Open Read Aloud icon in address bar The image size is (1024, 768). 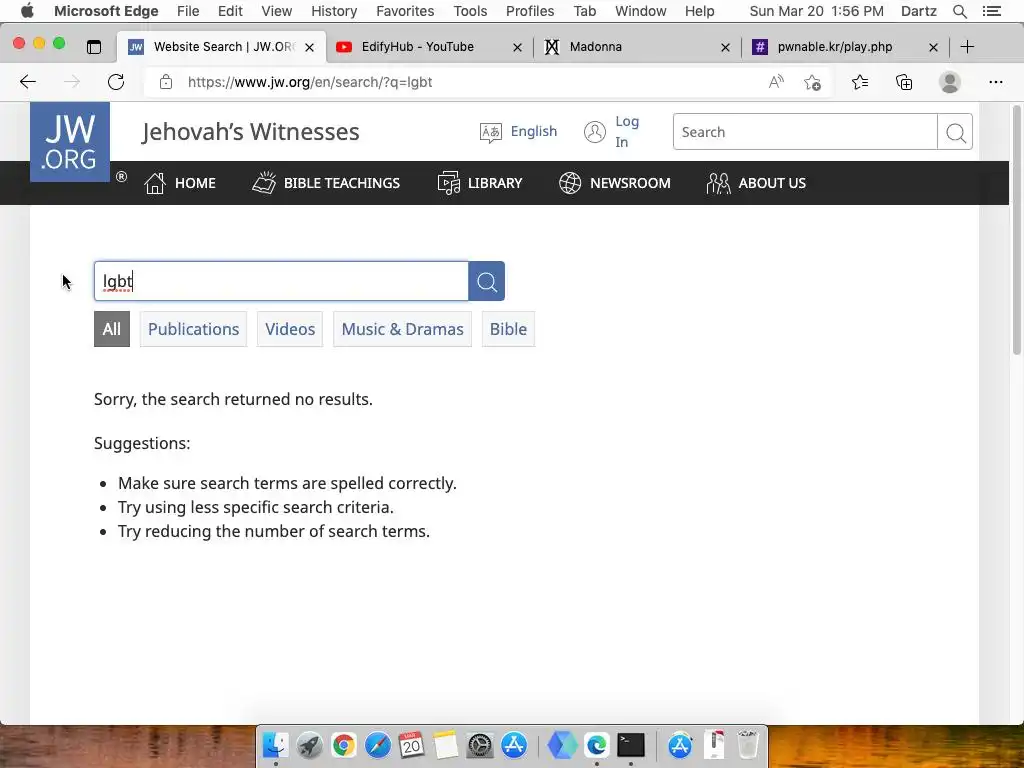coord(776,82)
